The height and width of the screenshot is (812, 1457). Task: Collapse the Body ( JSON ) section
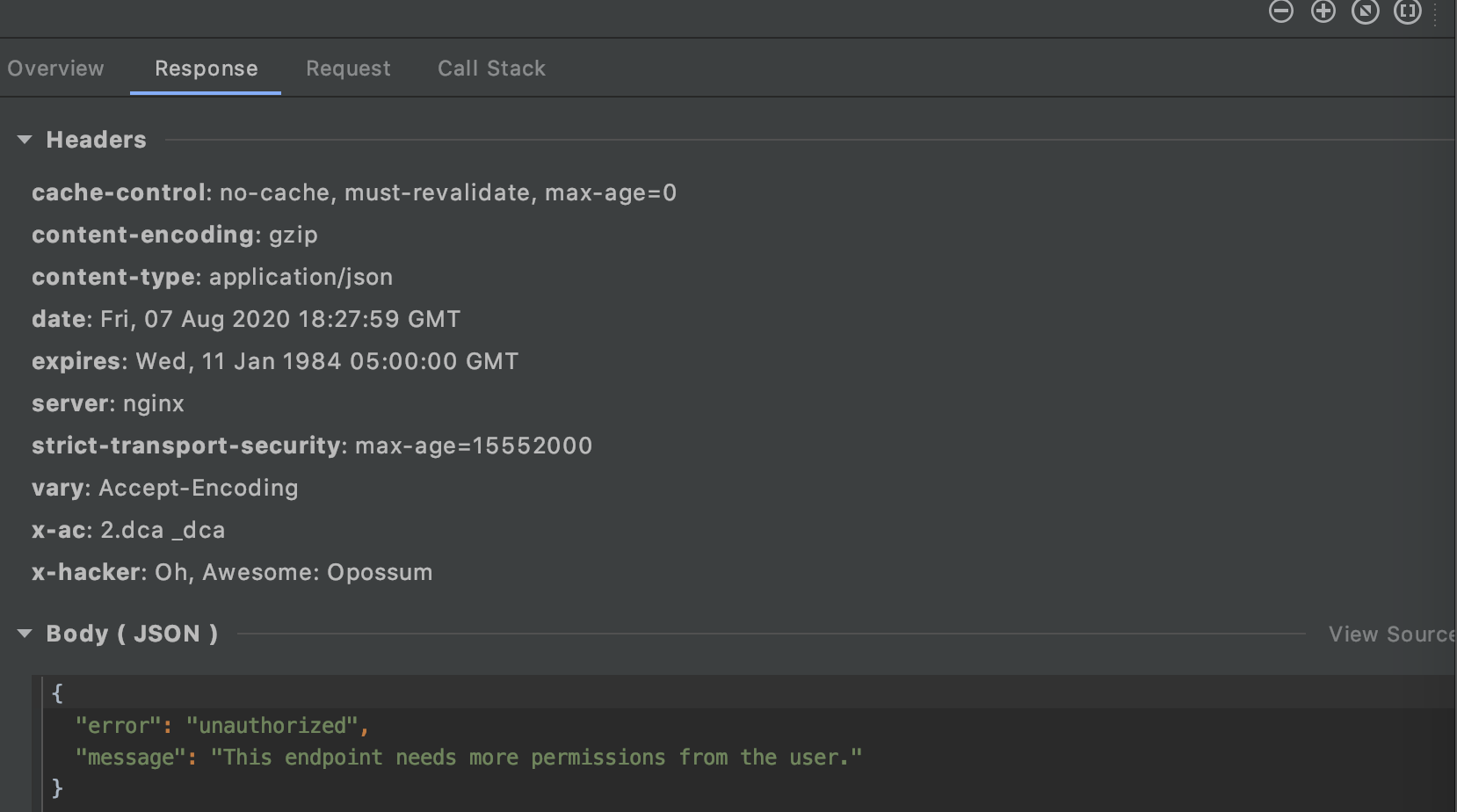25,633
